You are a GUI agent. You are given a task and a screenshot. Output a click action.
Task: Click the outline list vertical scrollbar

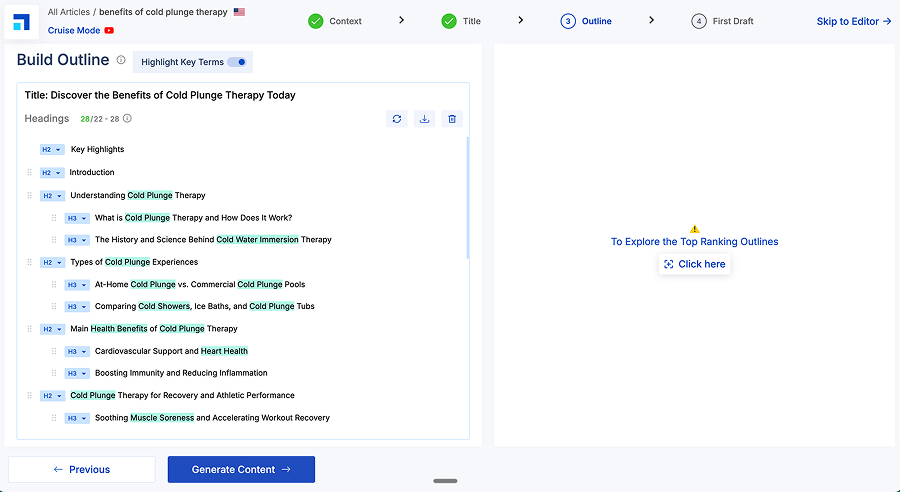468,197
